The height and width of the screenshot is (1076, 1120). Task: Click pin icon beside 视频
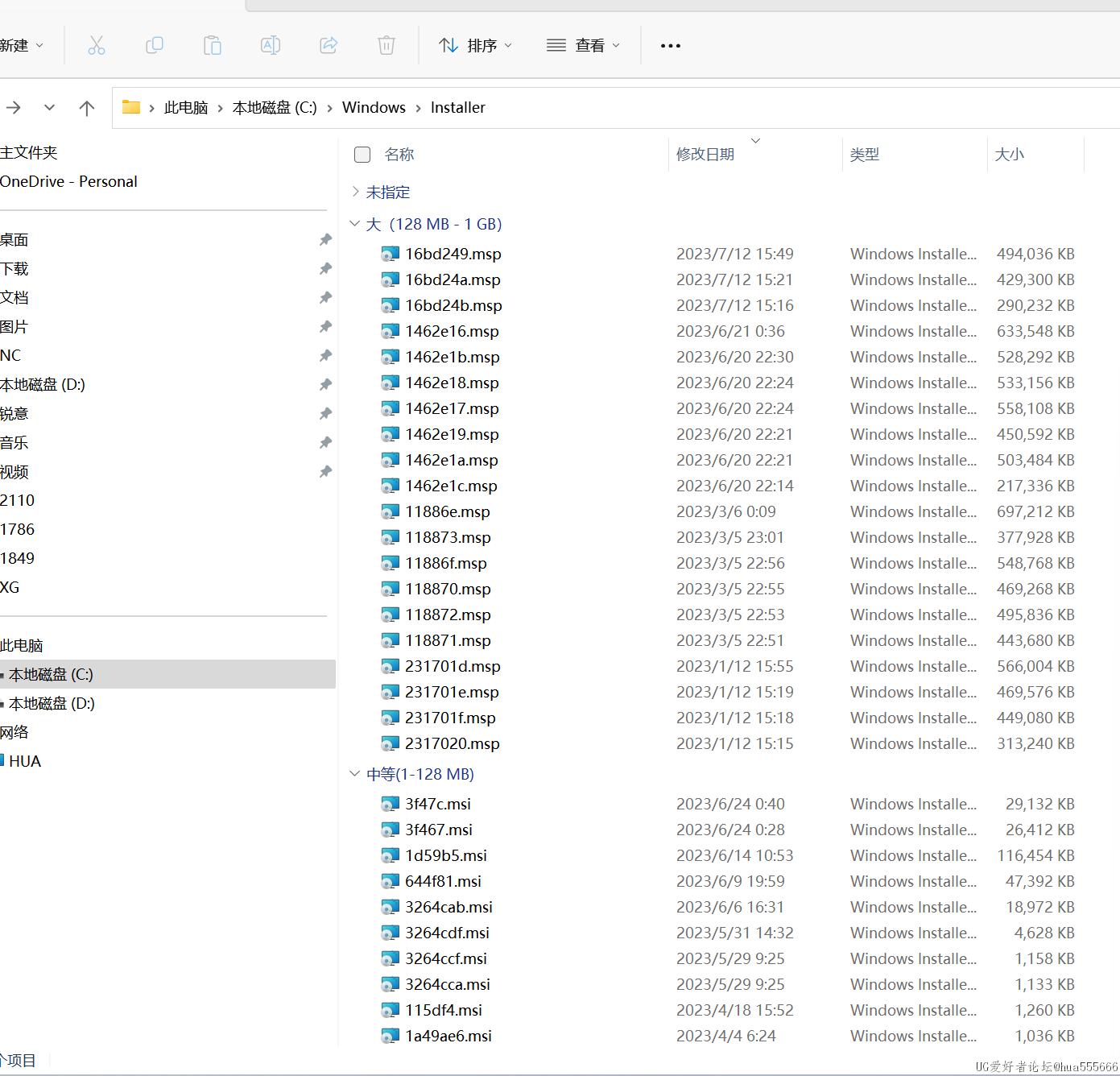(x=325, y=471)
